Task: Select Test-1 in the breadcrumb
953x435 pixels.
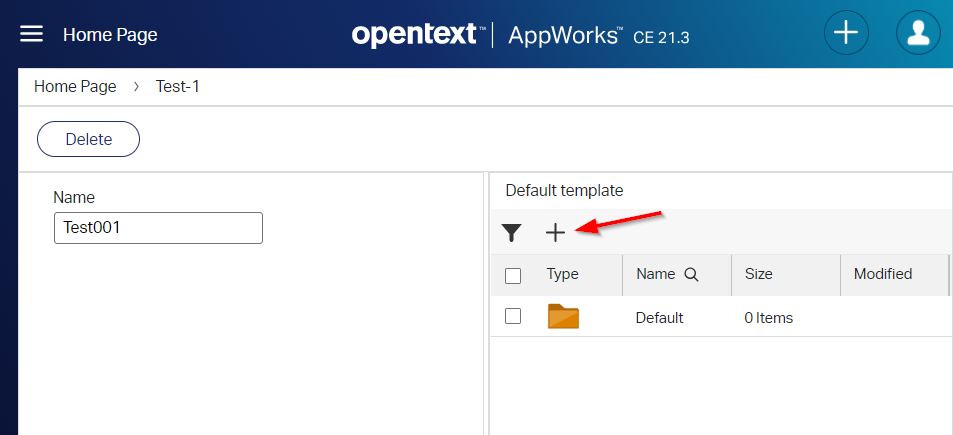Action: point(178,87)
